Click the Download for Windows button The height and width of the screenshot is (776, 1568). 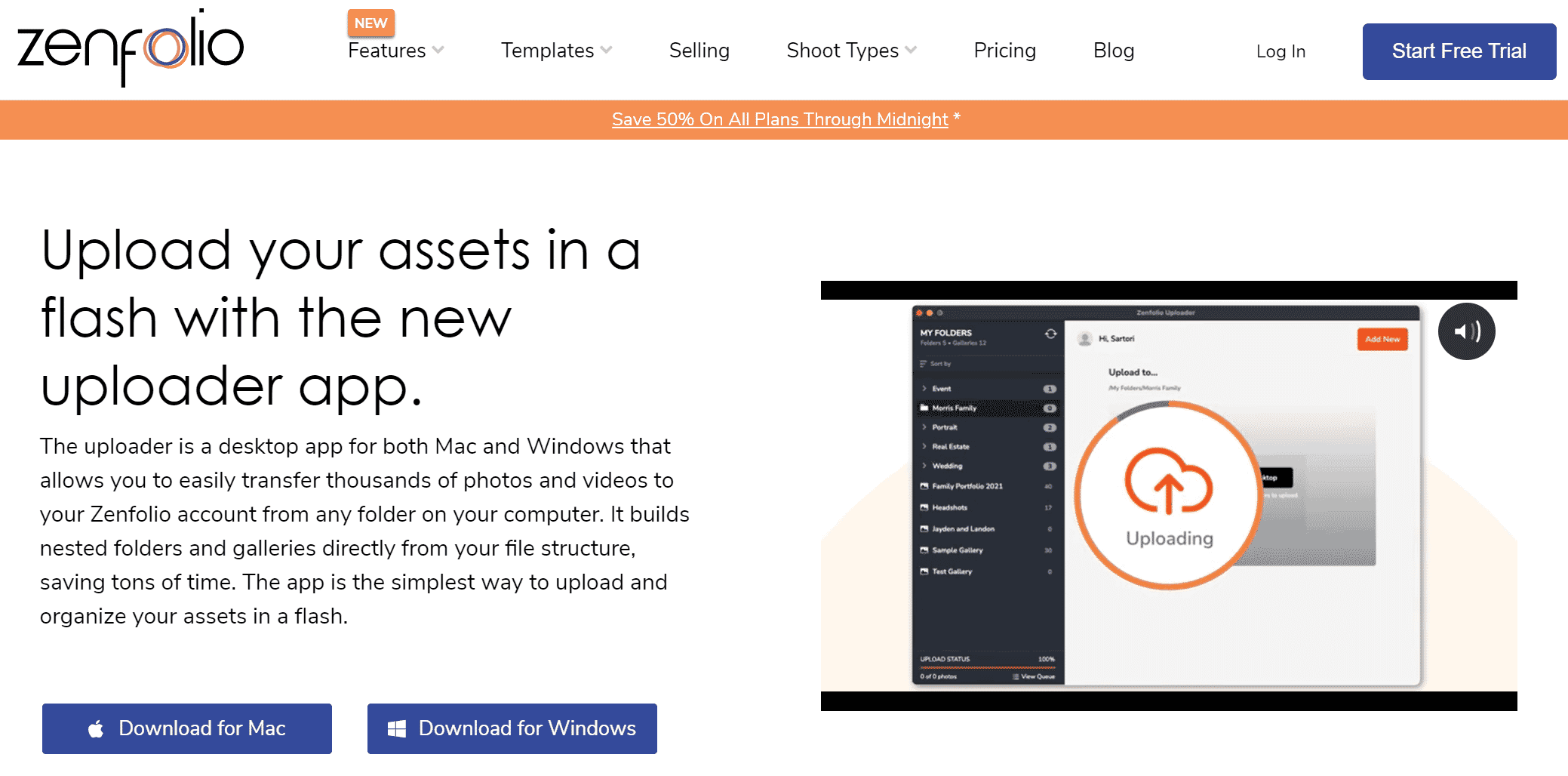click(512, 728)
